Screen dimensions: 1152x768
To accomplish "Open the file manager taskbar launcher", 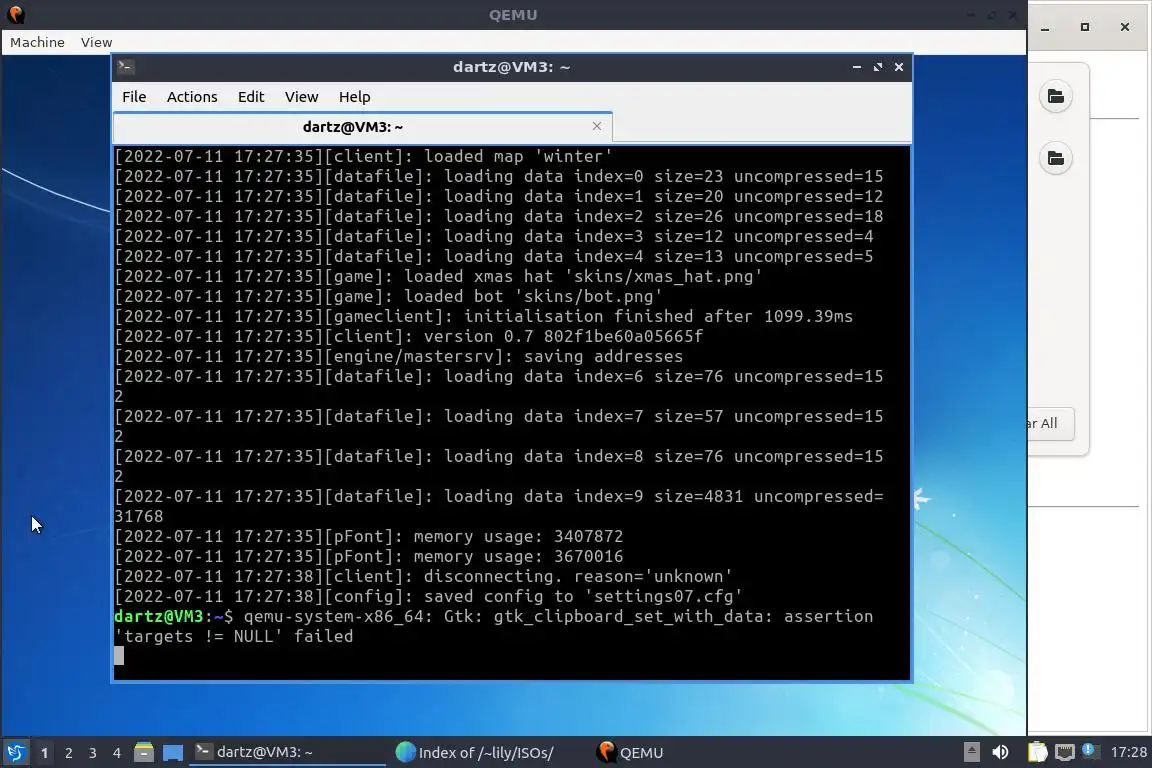I will click(144, 752).
